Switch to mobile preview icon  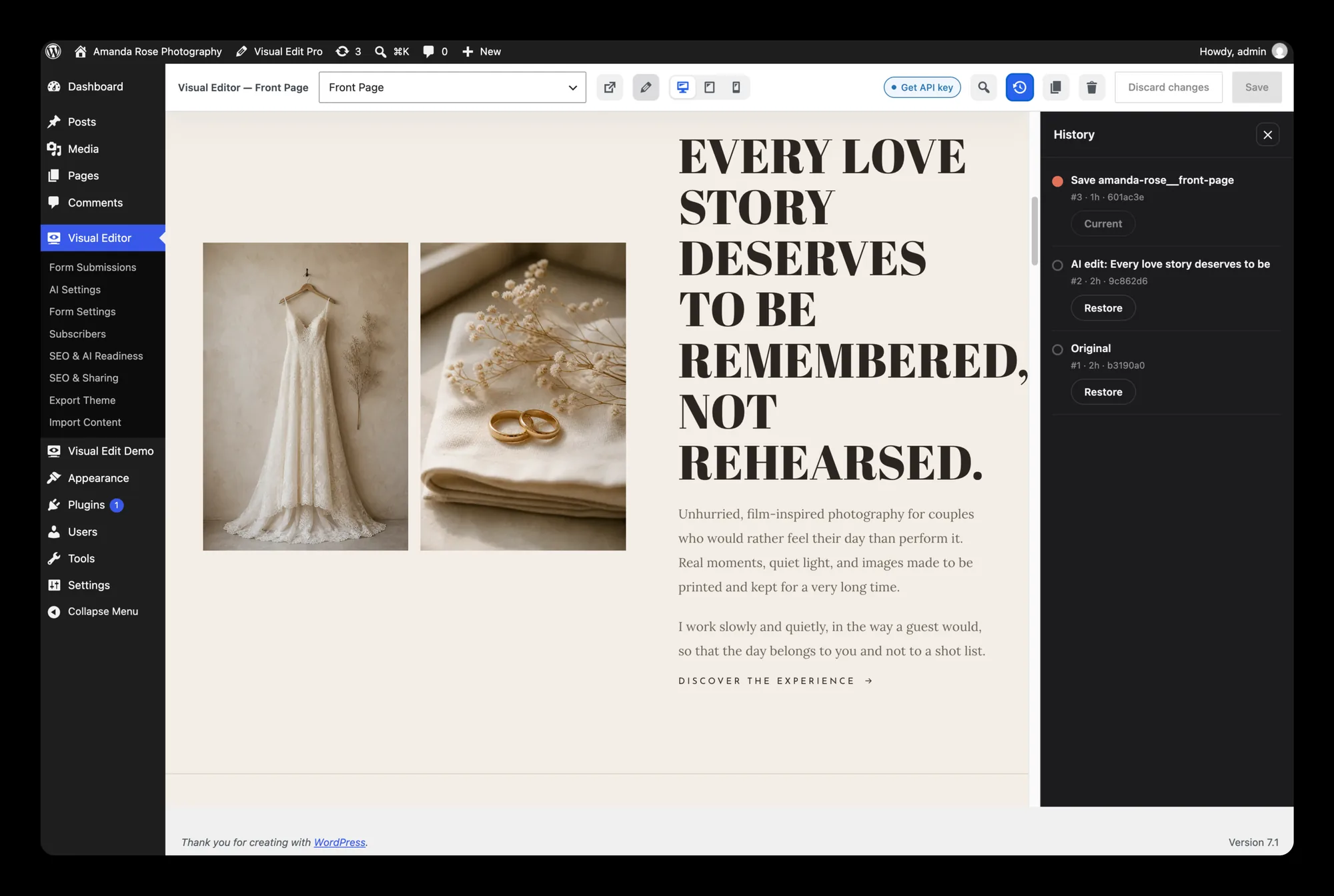[x=736, y=87]
